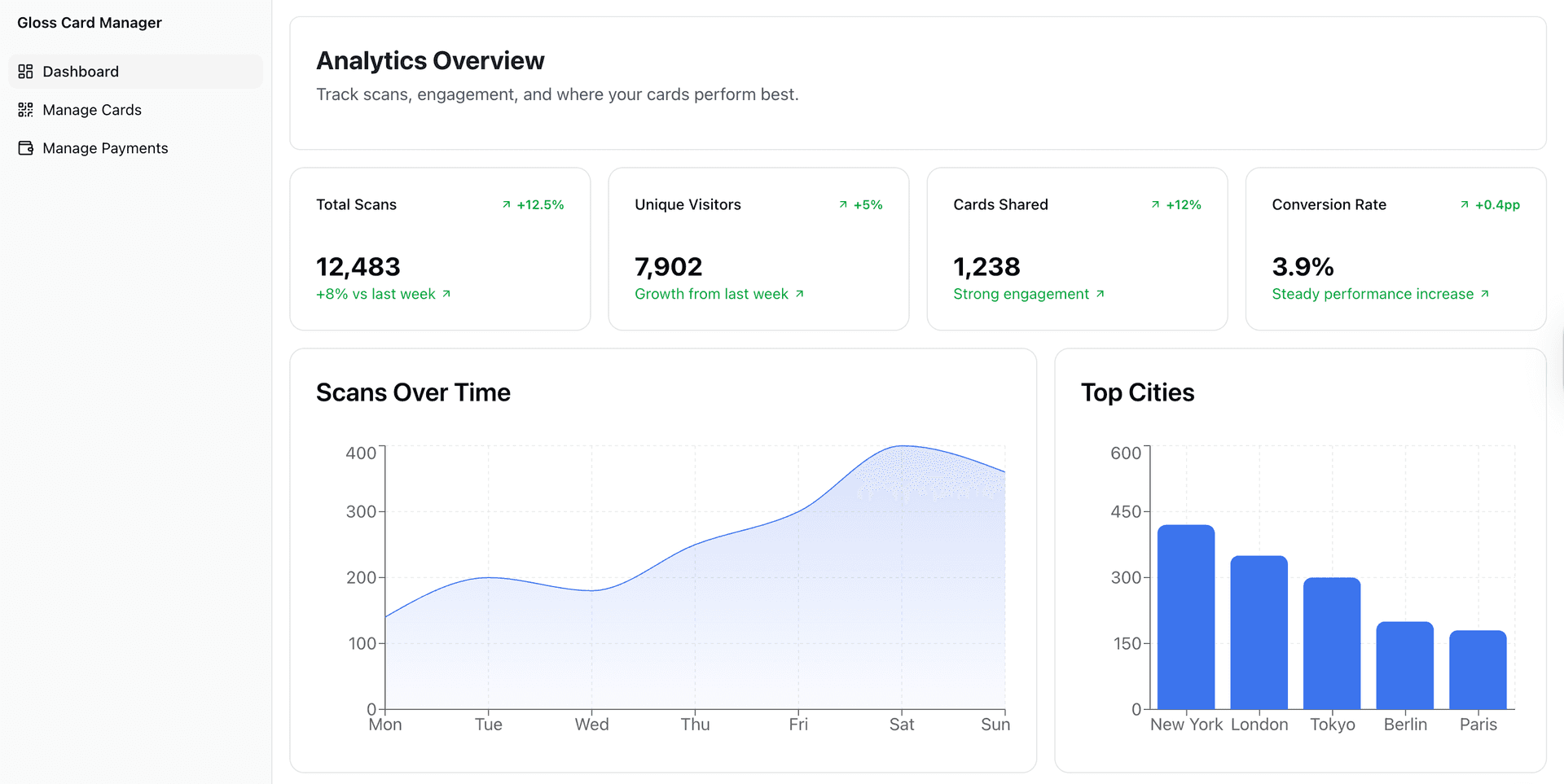Click the arrow beside Strong engagement
Viewport: 1564px width, 784px height.
tap(1101, 294)
